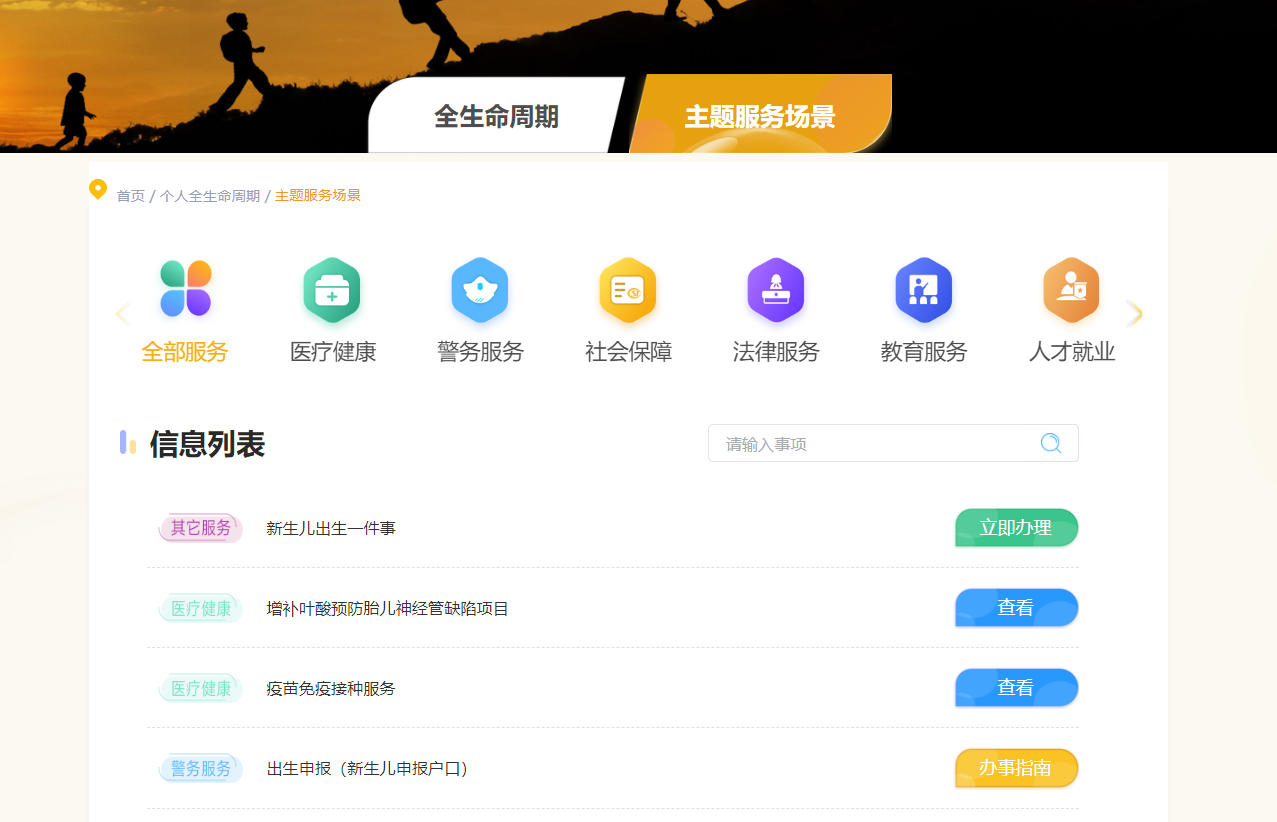This screenshot has height=822, width=1277.
Task: Click 查看 for 增补叶酸预防胎儿神经管缺陷项目
Action: pos(1016,608)
